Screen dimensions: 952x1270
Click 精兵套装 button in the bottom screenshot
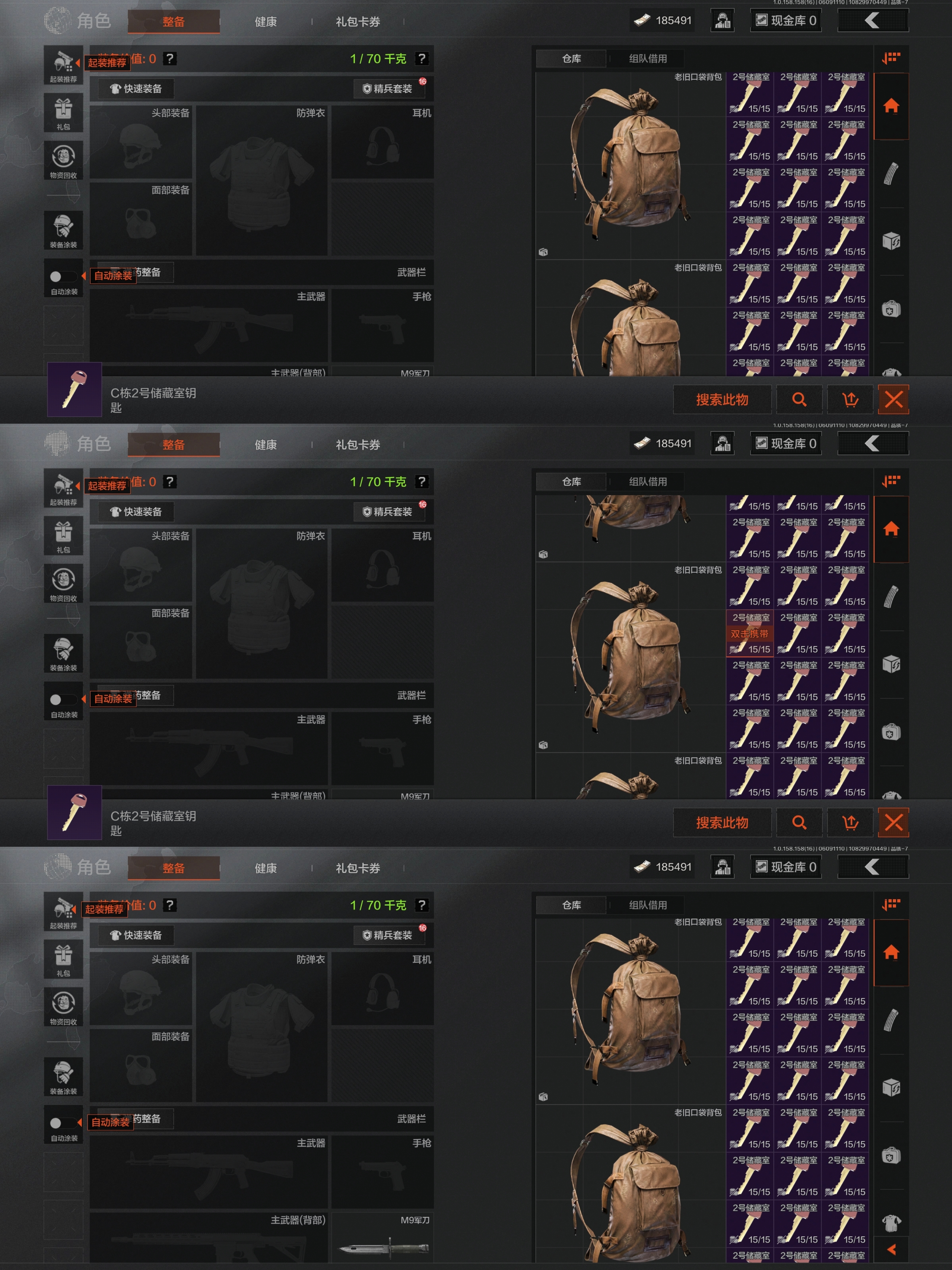[390, 935]
